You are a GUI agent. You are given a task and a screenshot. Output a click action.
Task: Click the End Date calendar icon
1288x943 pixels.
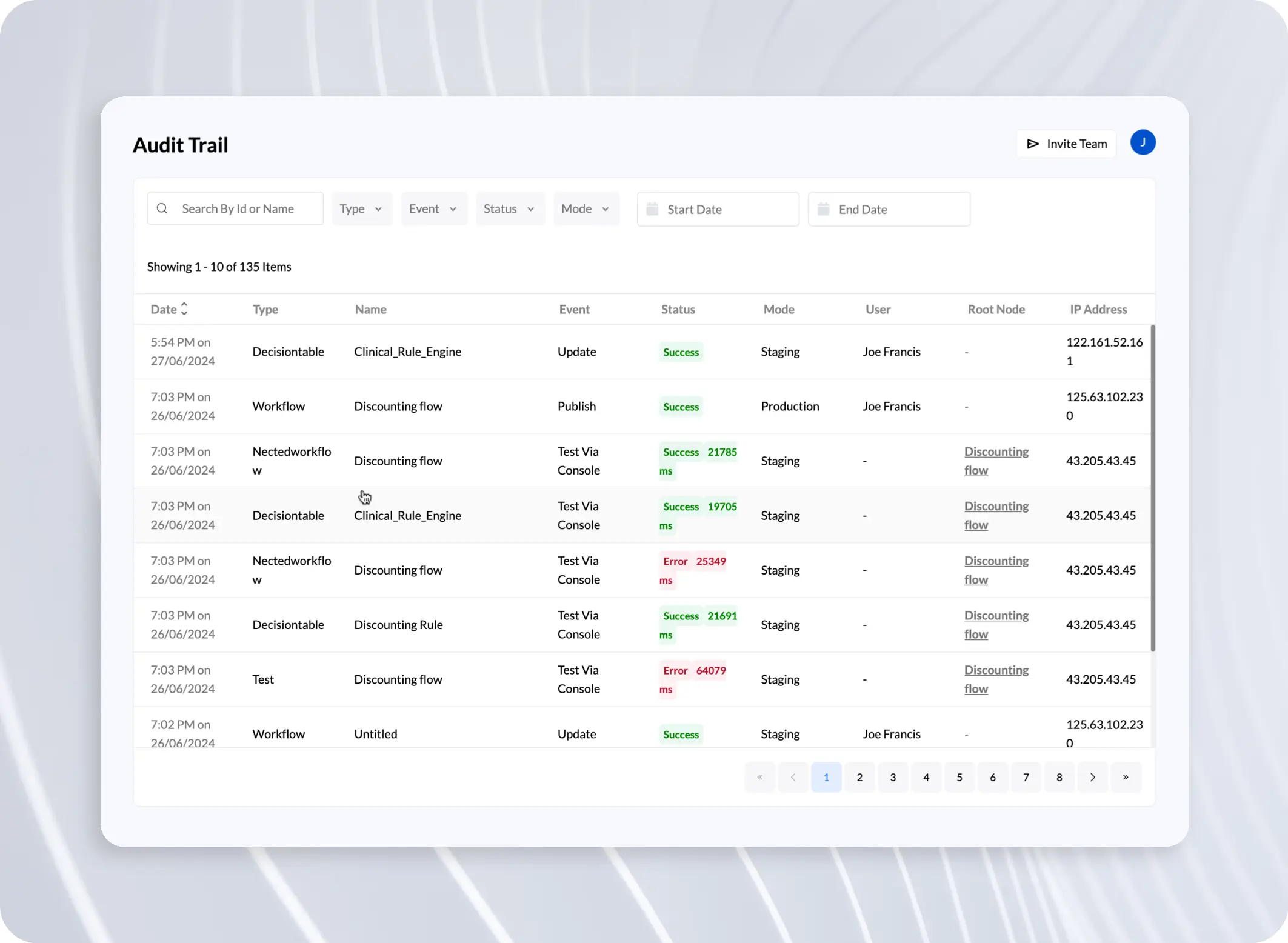[x=823, y=209]
